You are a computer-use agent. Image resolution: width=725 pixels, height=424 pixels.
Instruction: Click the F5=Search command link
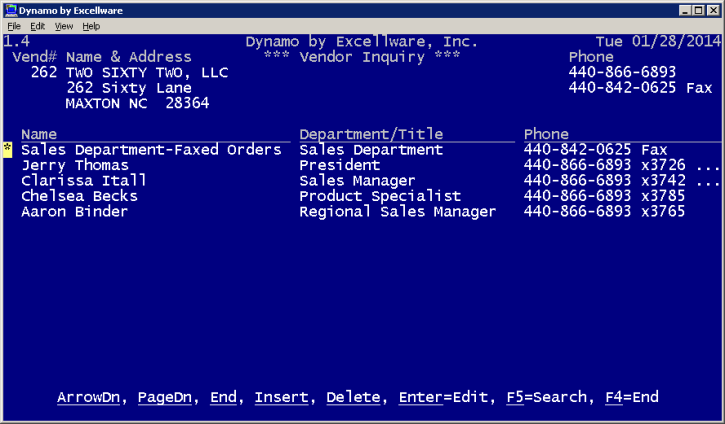(547, 397)
